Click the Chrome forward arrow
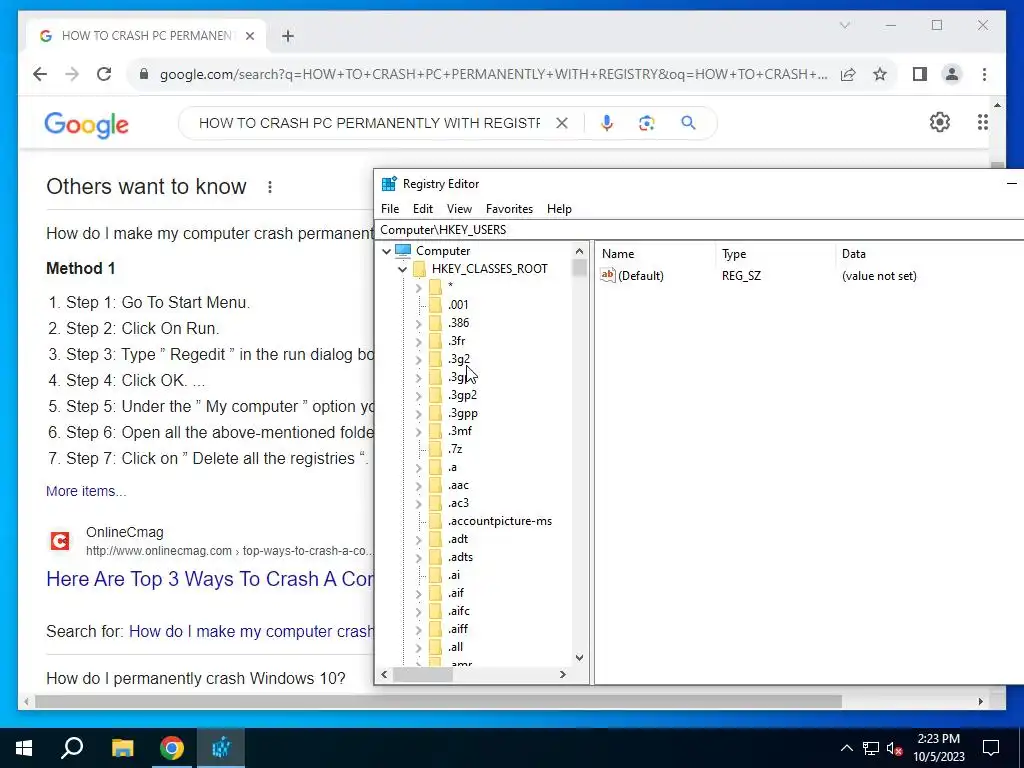This screenshot has width=1024, height=768. [72, 74]
